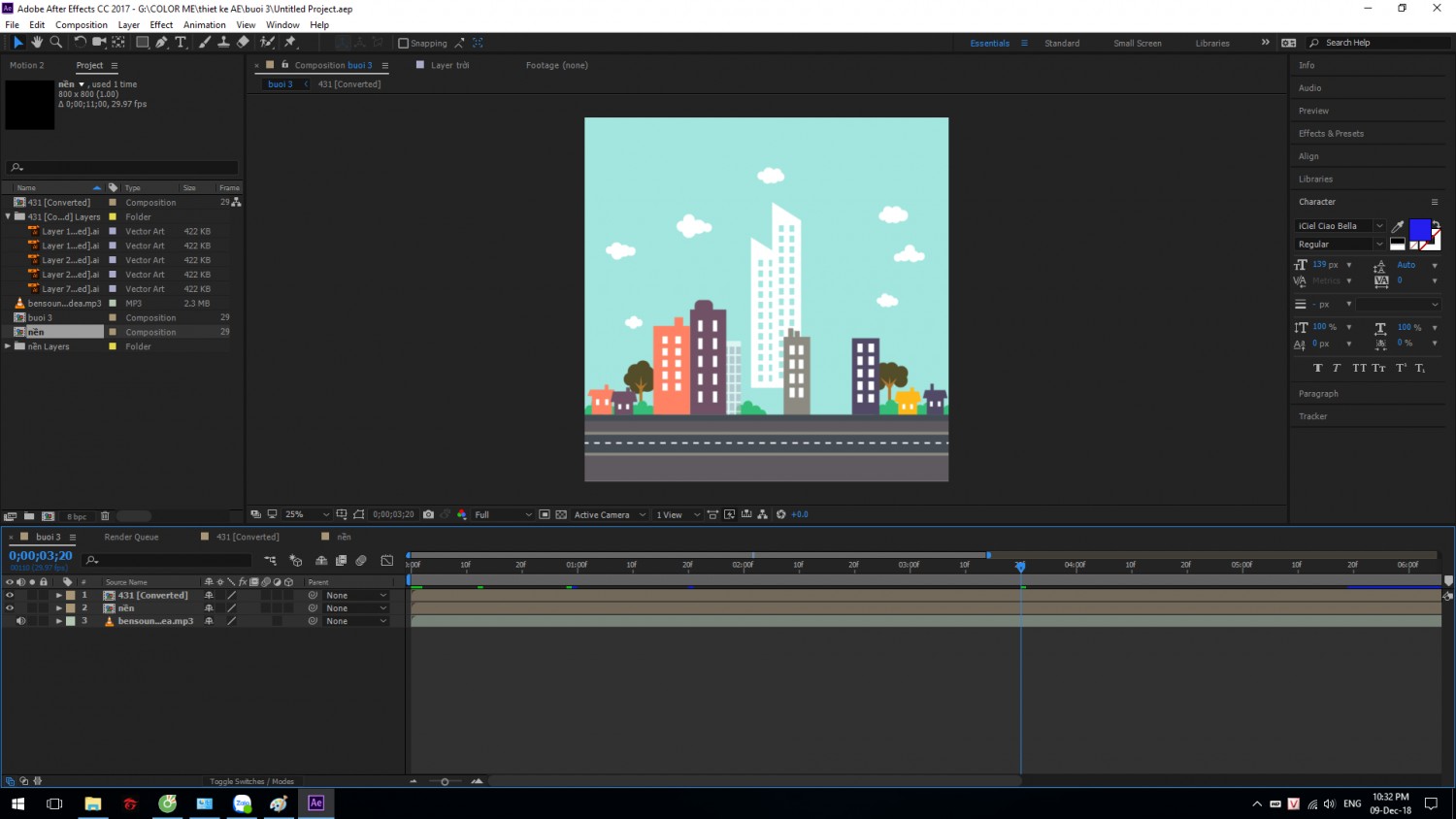Take a snapshot with the camera icon
Image resolution: width=1456 pixels, height=819 pixels.
pyautogui.click(x=428, y=514)
